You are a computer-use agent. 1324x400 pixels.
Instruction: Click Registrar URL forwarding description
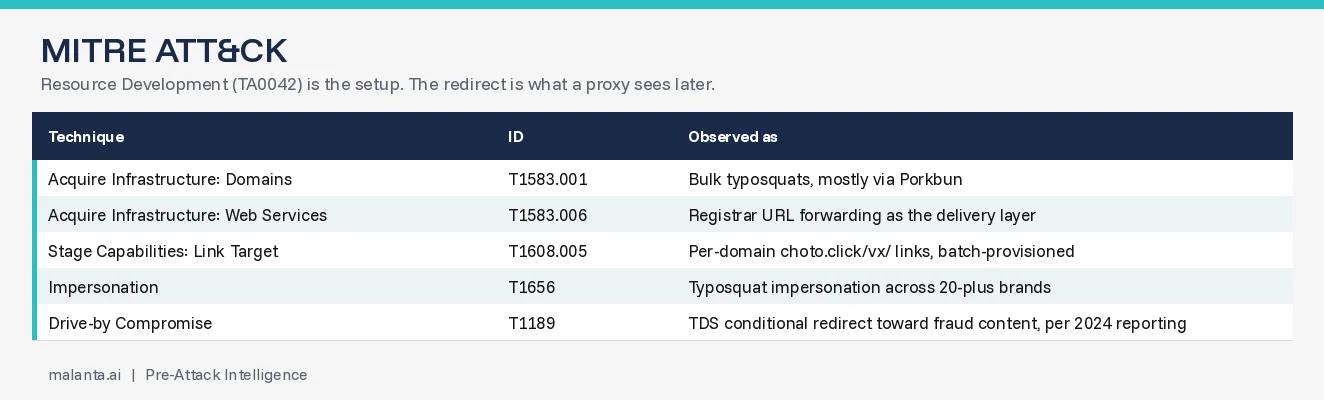862,216
